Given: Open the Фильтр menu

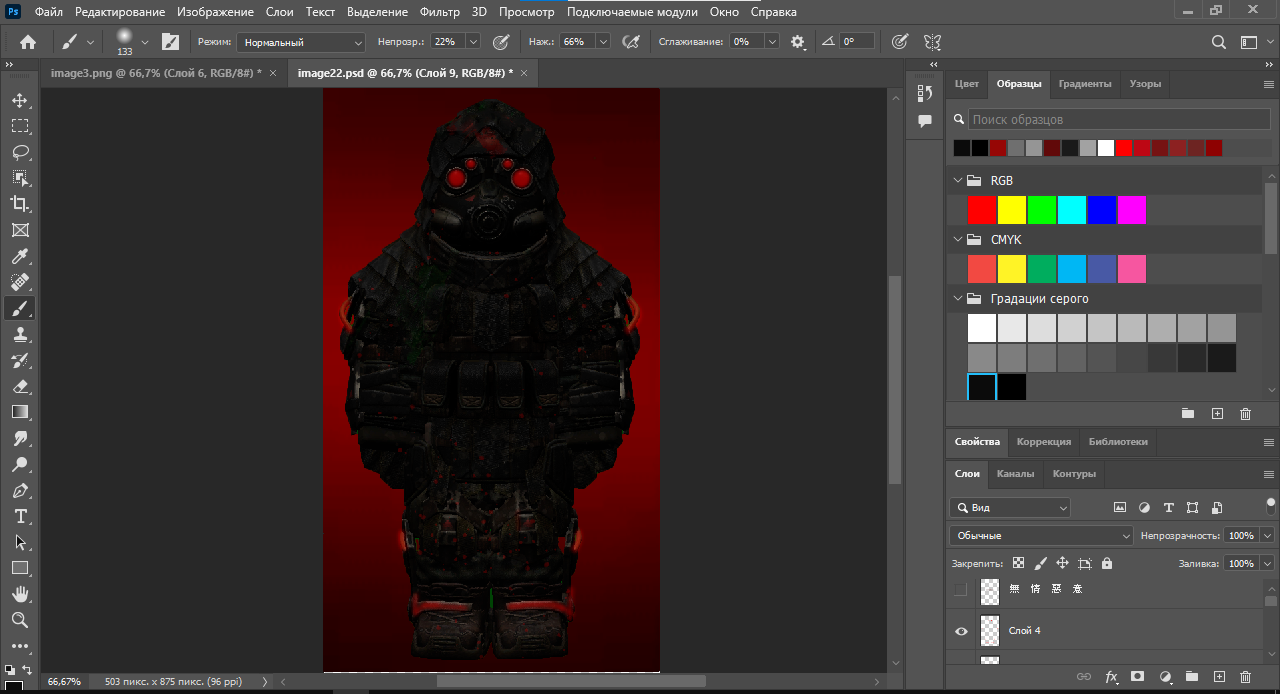Looking at the screenshot, I should click(x=440, y=12).
